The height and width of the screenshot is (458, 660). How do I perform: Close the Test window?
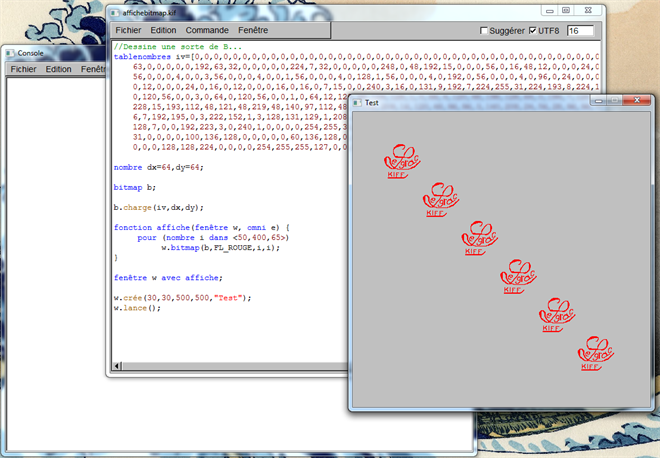coord(637,100)
